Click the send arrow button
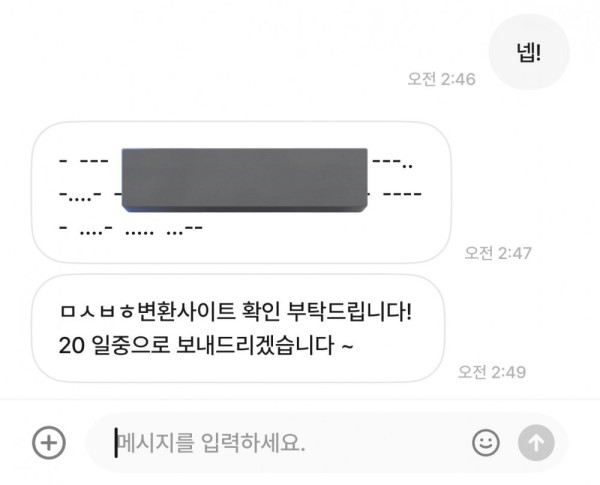The height and width of the screenshot is (485, 600). coord(536,443)
